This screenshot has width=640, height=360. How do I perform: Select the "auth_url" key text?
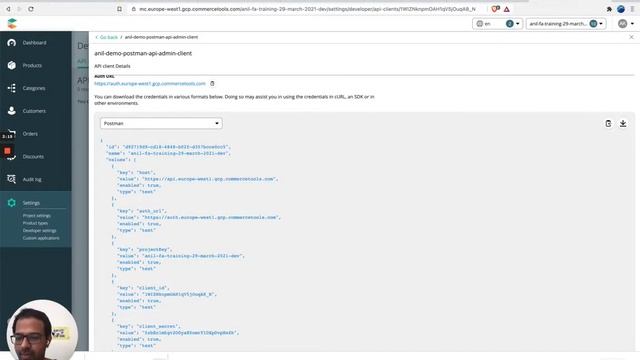(151, 211)
